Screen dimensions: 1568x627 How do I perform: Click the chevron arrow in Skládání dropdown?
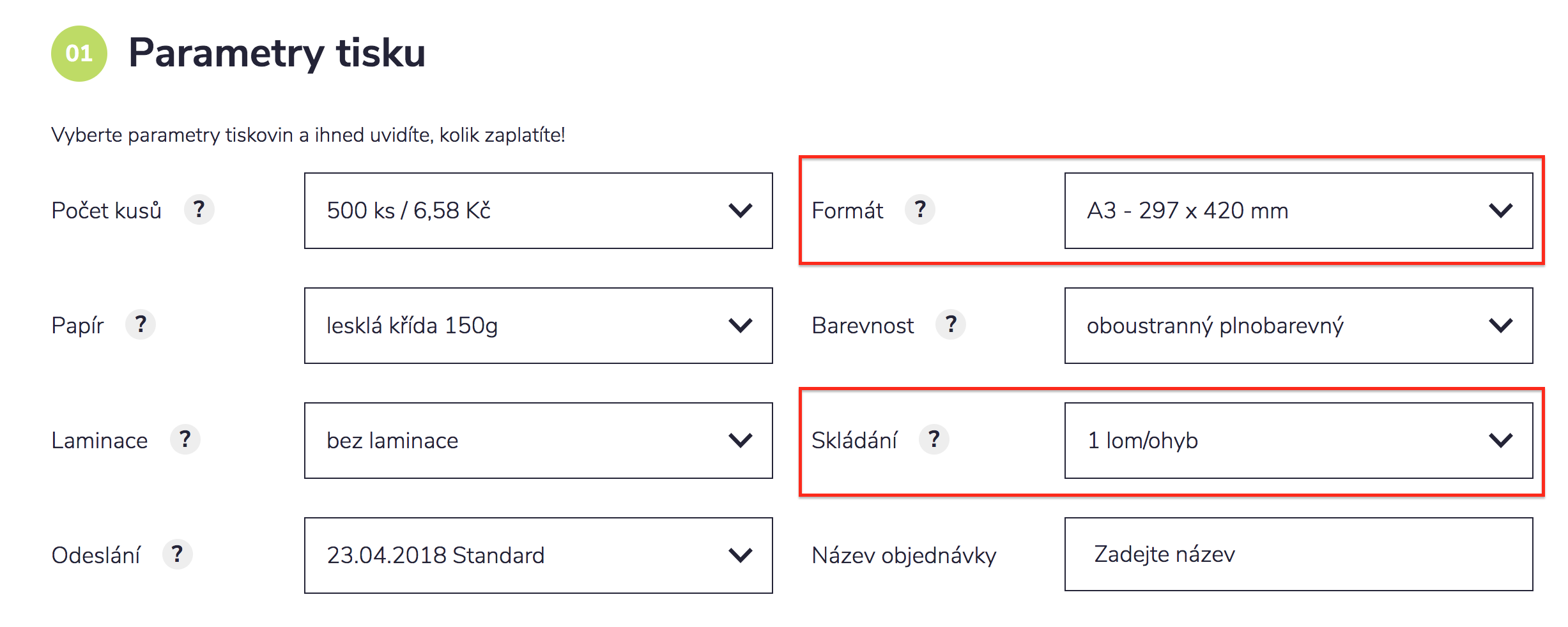pyautogui.click(x=1500, y=441)
